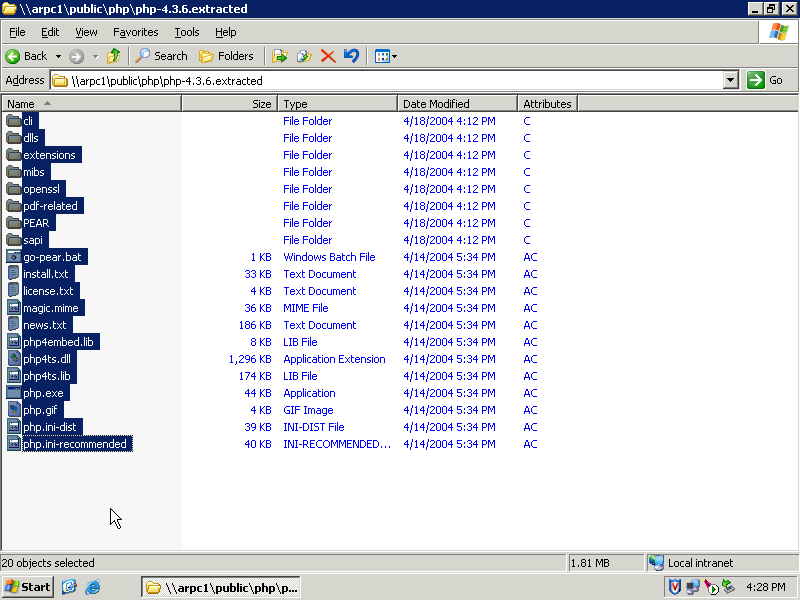This screenshot has width=800, height=600.
Task: Open the Favorites menu
Action: pos(135,32)
